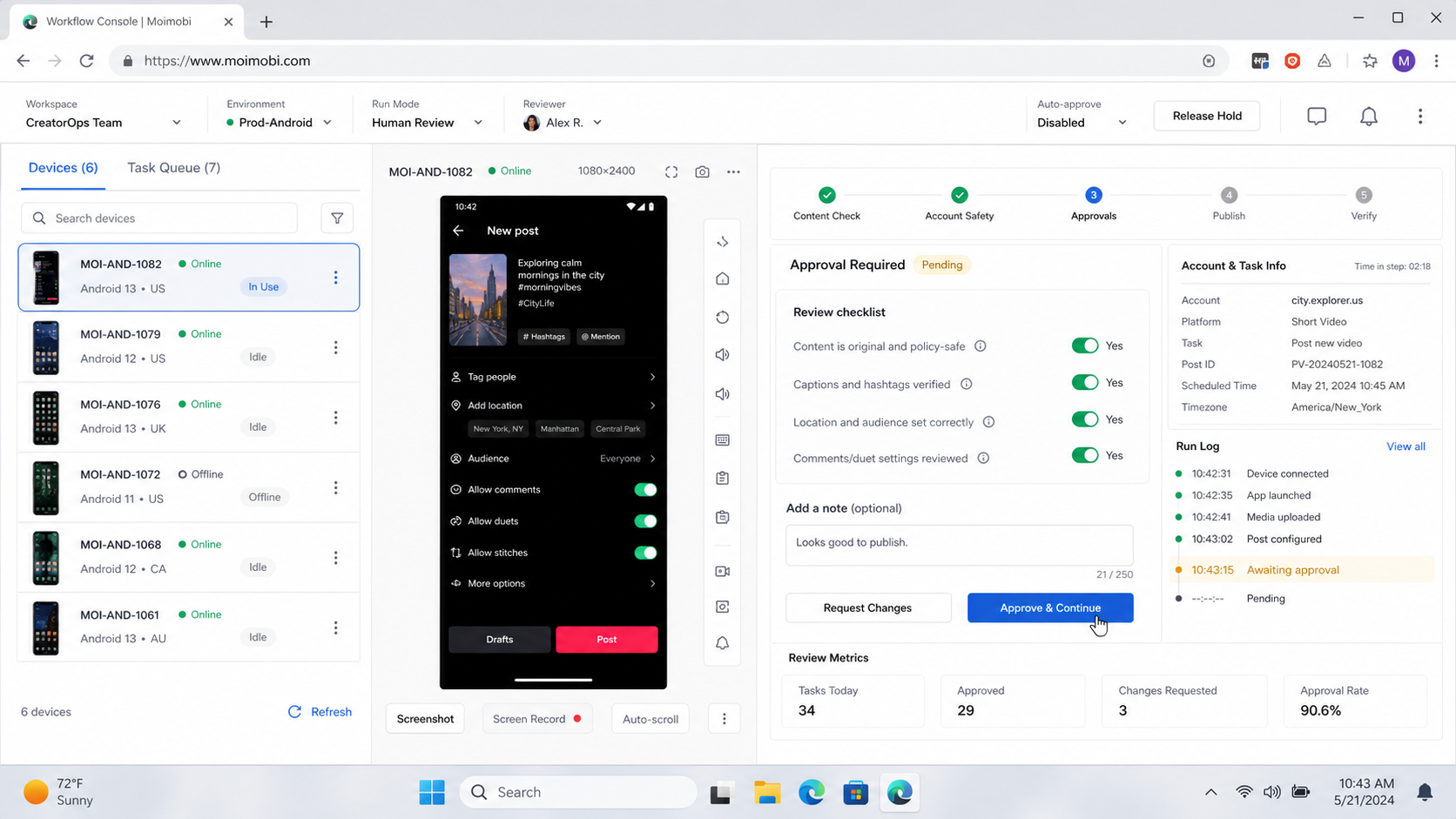Click info icon beside Location and audience set correctly
The height and width of the screenshot is (819, 1456).
[x=989, y=422]
